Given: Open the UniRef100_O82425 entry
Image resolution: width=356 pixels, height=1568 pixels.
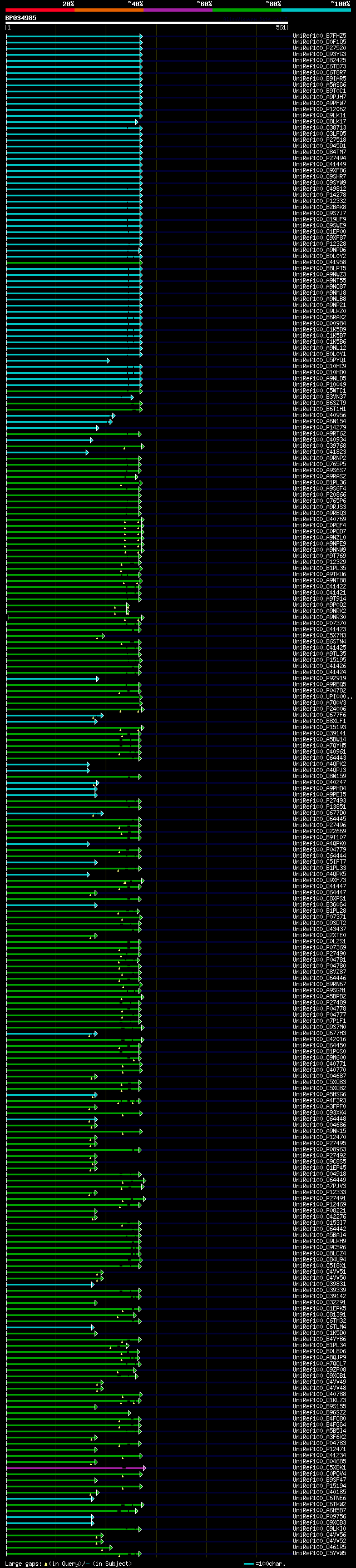Looking at the screenshot, I should click(x=319, y=60).
